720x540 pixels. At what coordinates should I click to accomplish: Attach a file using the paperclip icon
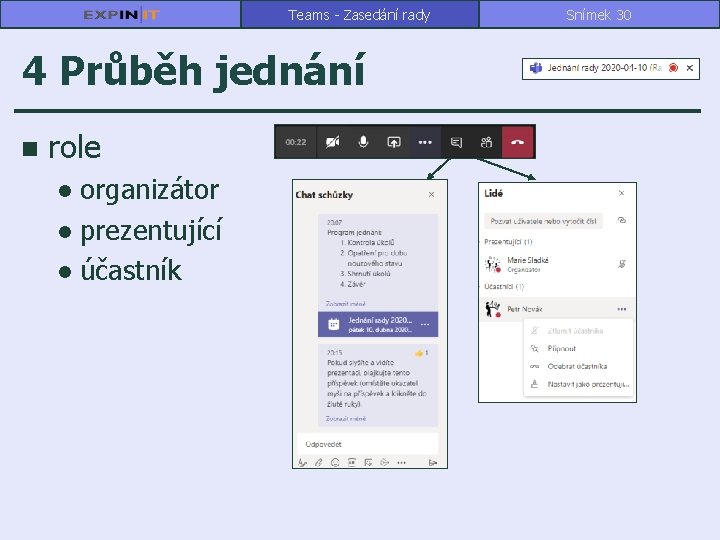(319, 463)
